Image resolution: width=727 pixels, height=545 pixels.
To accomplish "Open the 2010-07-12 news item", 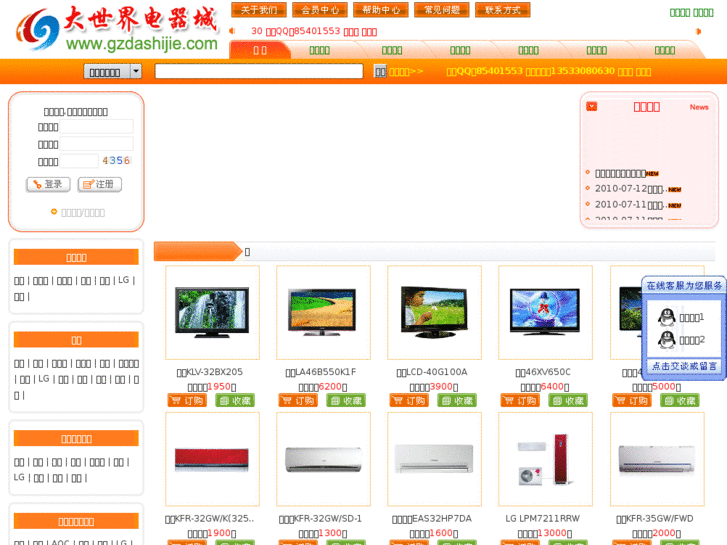I will (632, 189).
